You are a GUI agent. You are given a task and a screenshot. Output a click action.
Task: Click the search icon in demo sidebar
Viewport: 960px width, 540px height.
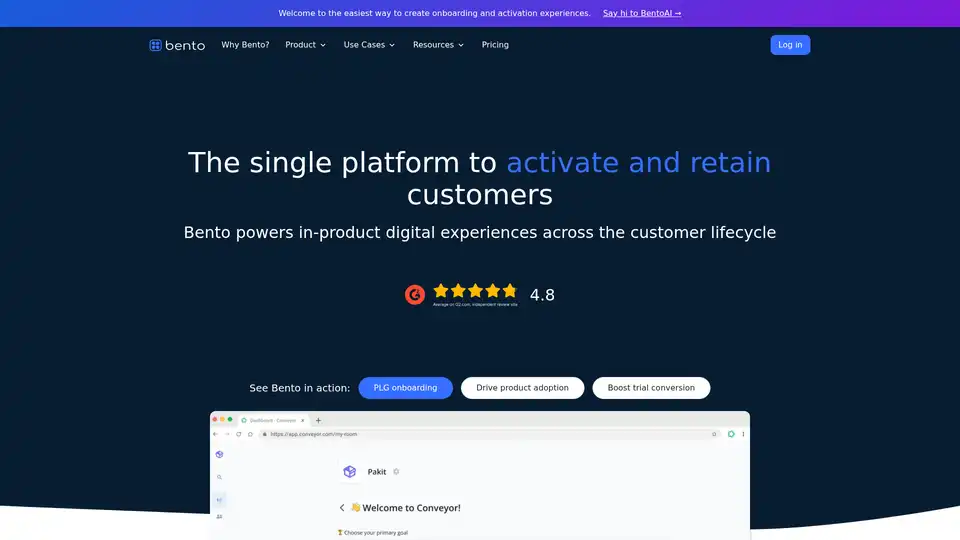click(219, 477)
